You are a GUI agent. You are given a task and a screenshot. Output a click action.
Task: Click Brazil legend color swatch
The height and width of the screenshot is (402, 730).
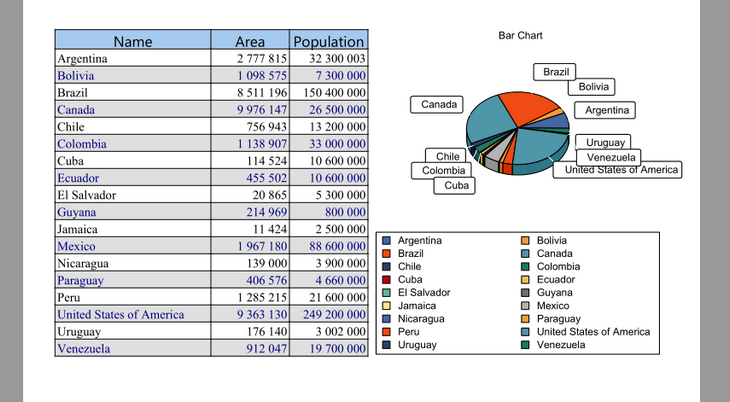tap(386, 254)
